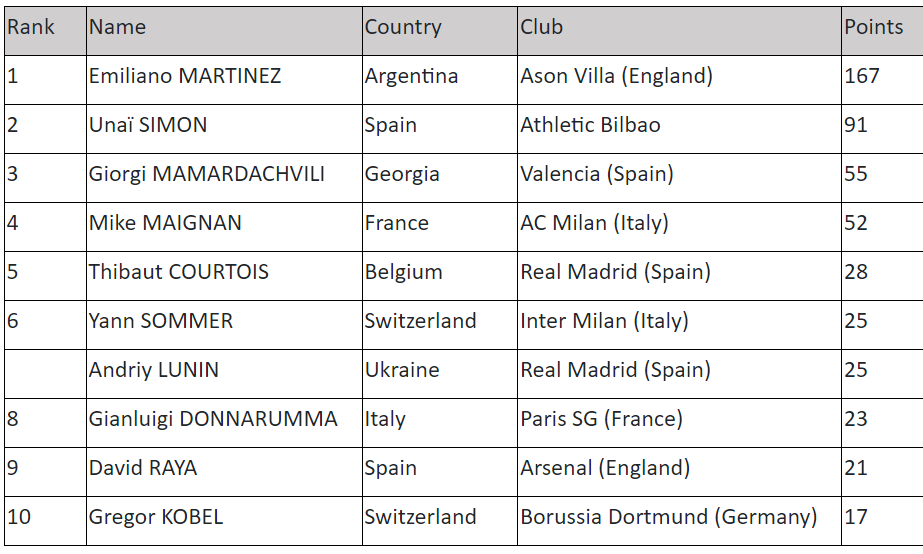
Task: Select the Arsenal (England) cell
Action: 605,469
